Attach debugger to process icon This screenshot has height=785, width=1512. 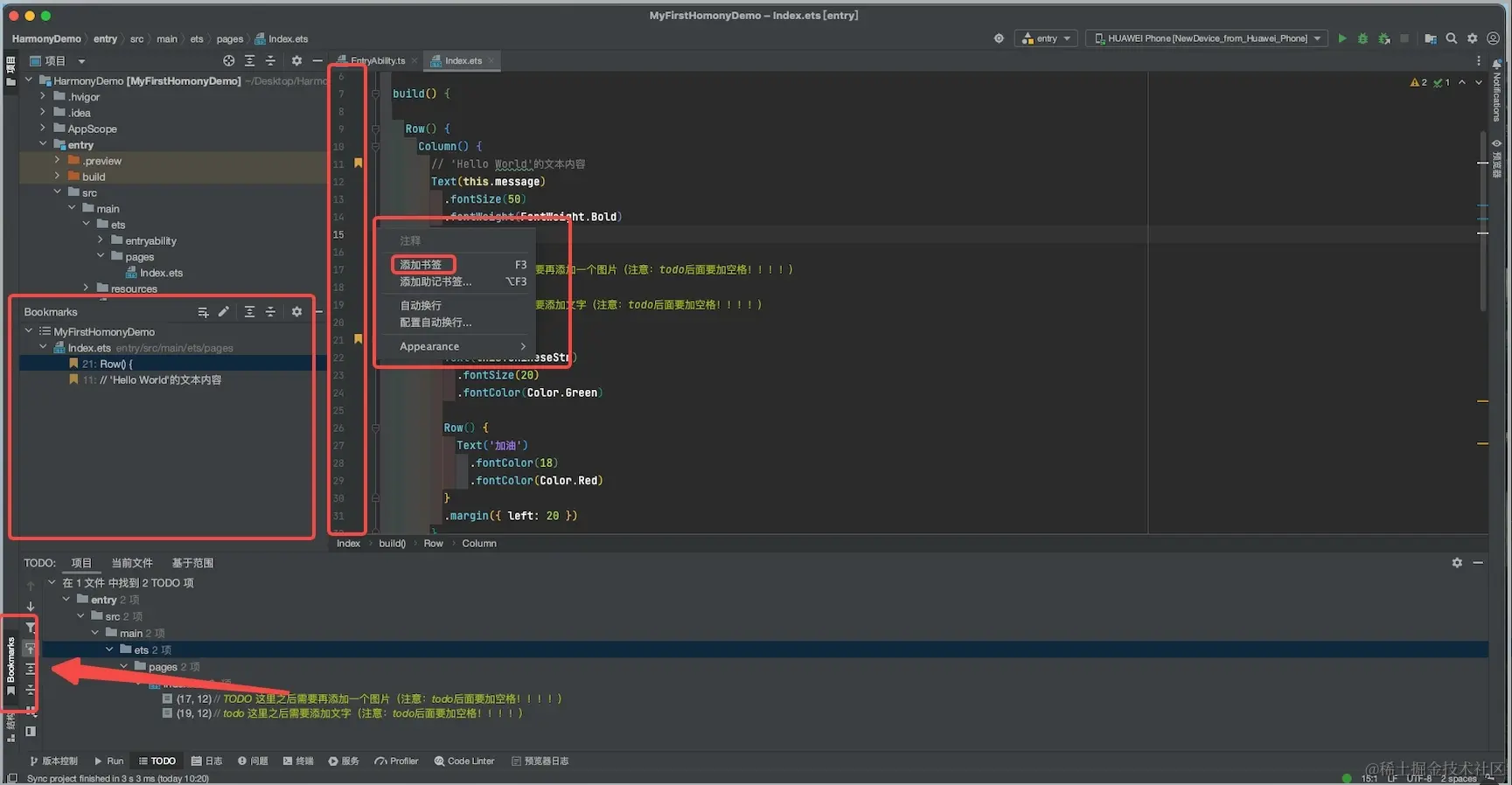[x=1384, y=38]
